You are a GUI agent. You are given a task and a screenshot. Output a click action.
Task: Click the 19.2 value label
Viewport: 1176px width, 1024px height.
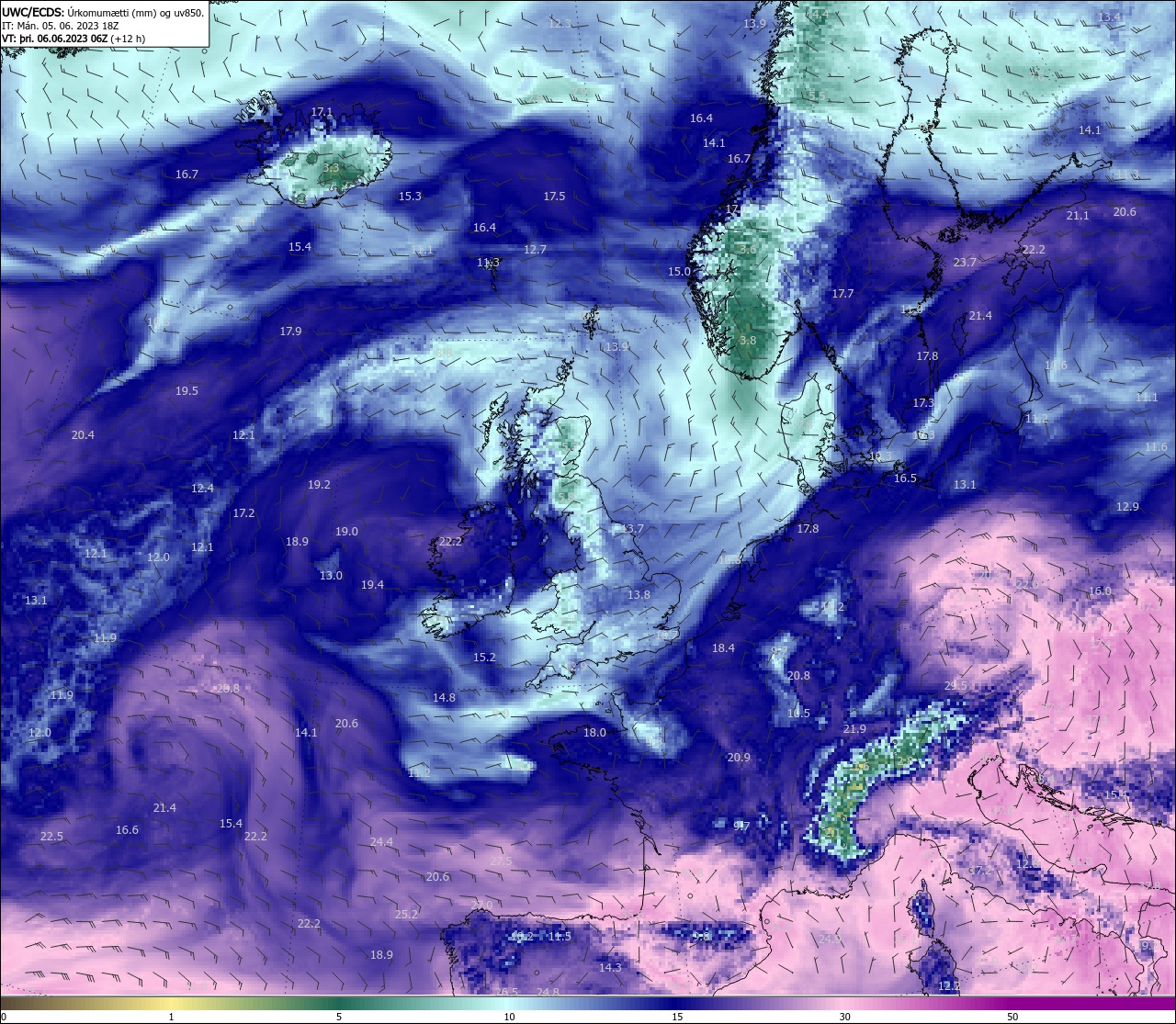(x=319, y=485)
